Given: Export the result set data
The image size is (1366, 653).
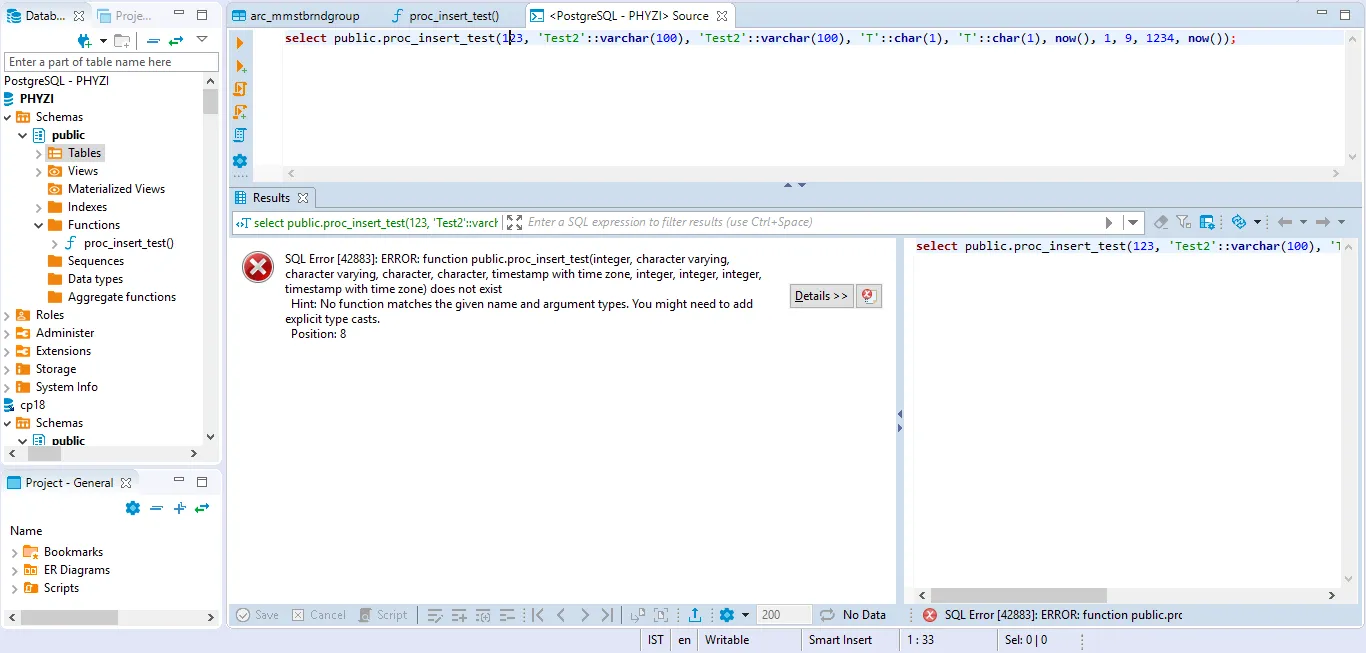Looking at the screenshot, I should [x=695, y=615].
